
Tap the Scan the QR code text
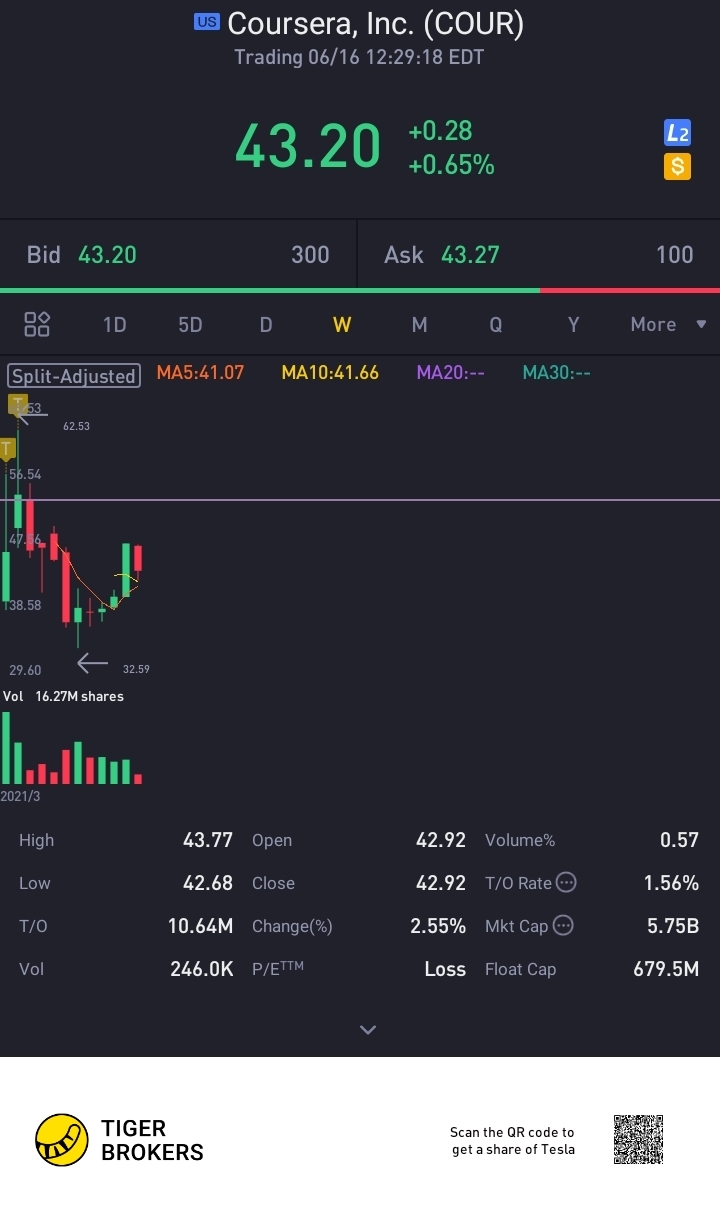click(x=512, y=1141)
